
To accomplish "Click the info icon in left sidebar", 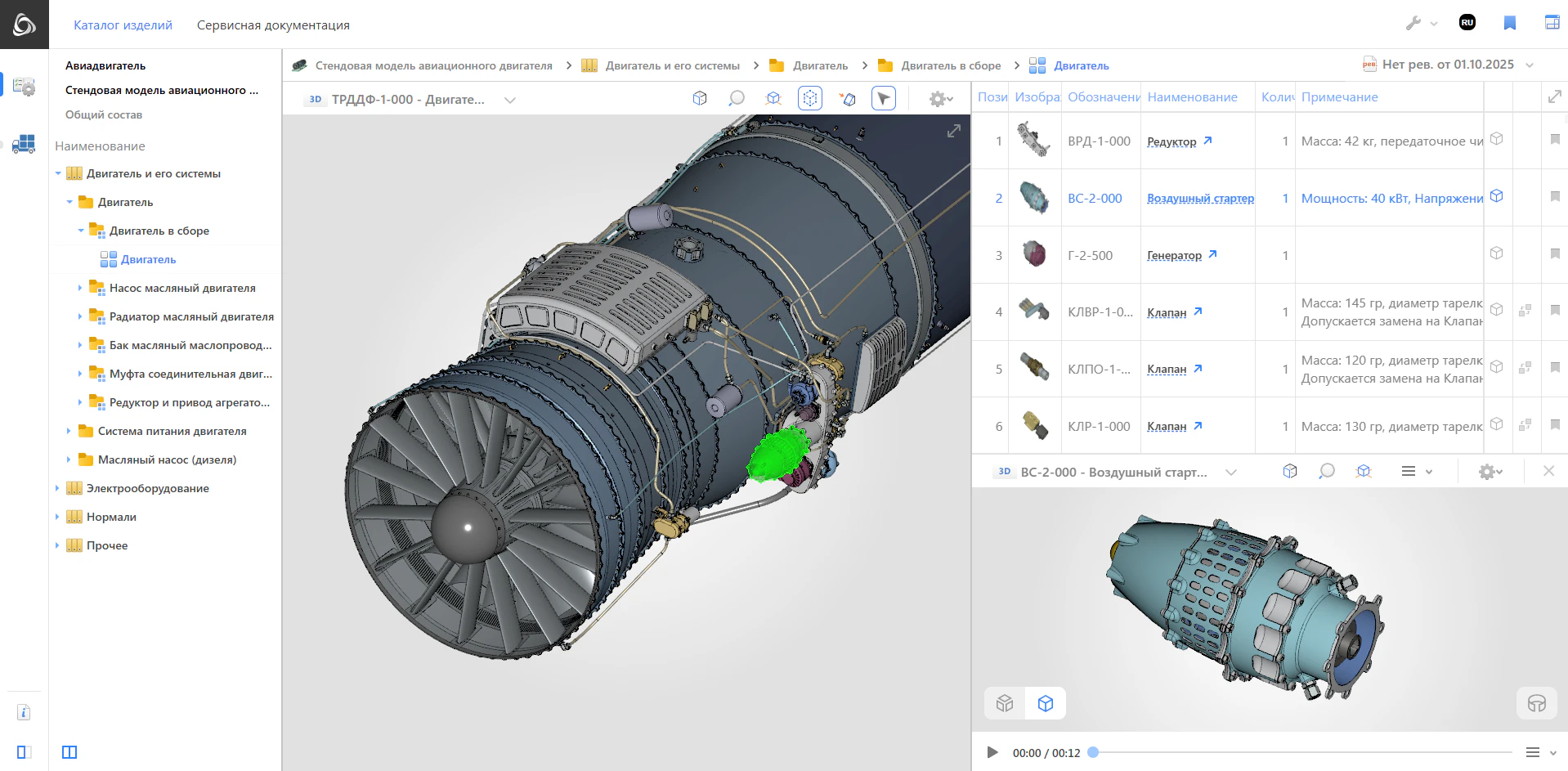I will click(24, 712).
